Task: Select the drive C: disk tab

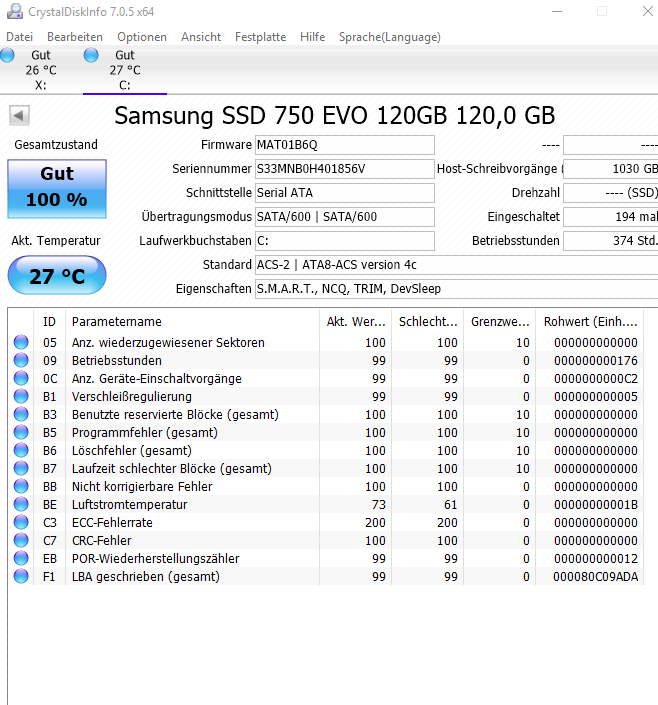Action: point(125,70)
